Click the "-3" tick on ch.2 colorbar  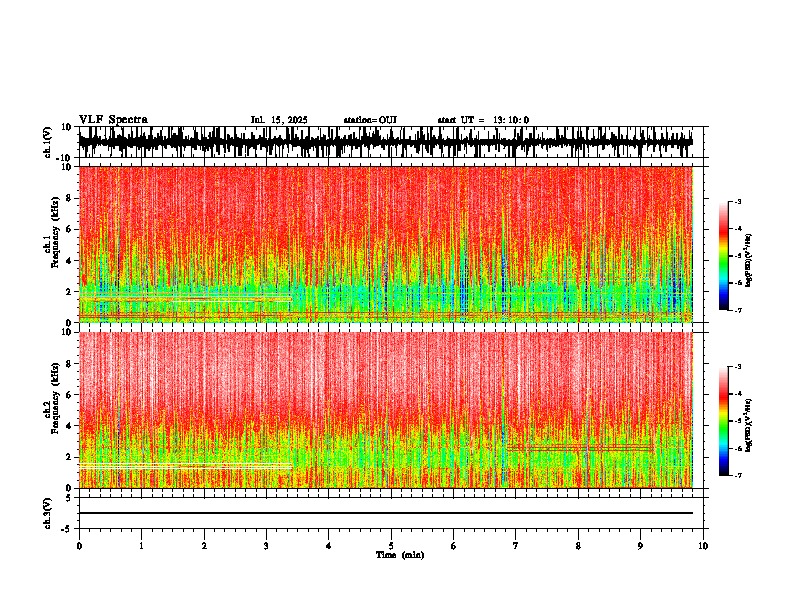point(737,367)
